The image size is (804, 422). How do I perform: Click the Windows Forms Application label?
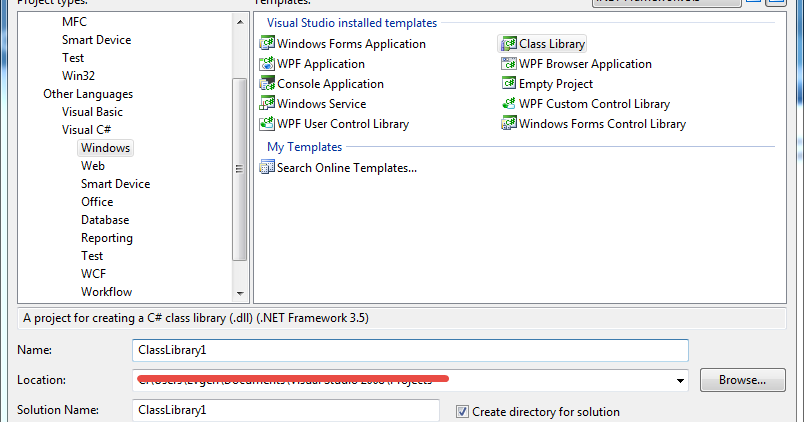[351, 44]
